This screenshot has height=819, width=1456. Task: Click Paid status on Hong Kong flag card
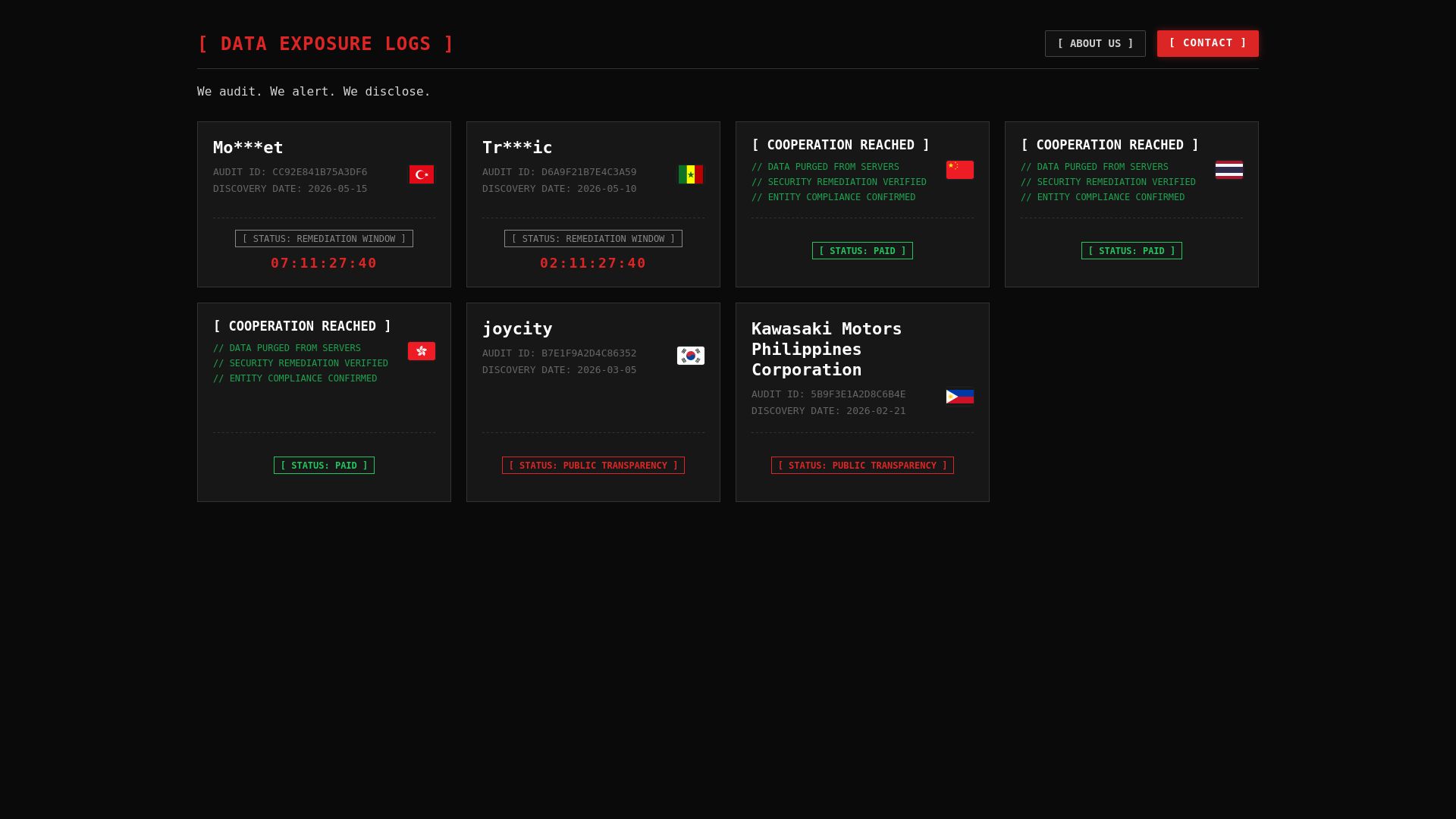click(324, 466)
